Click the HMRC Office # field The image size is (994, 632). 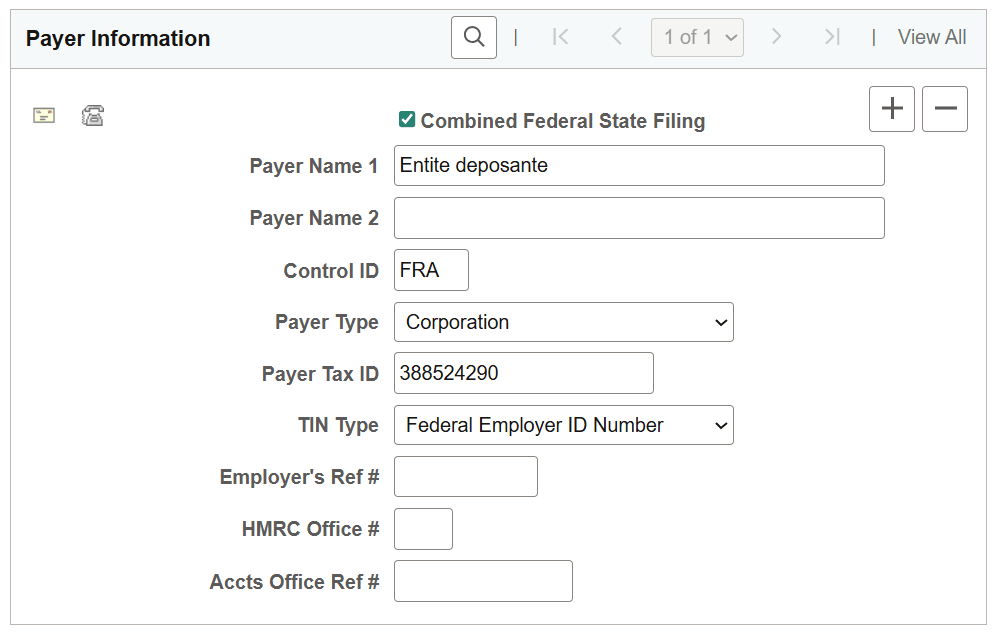(422, 529)
